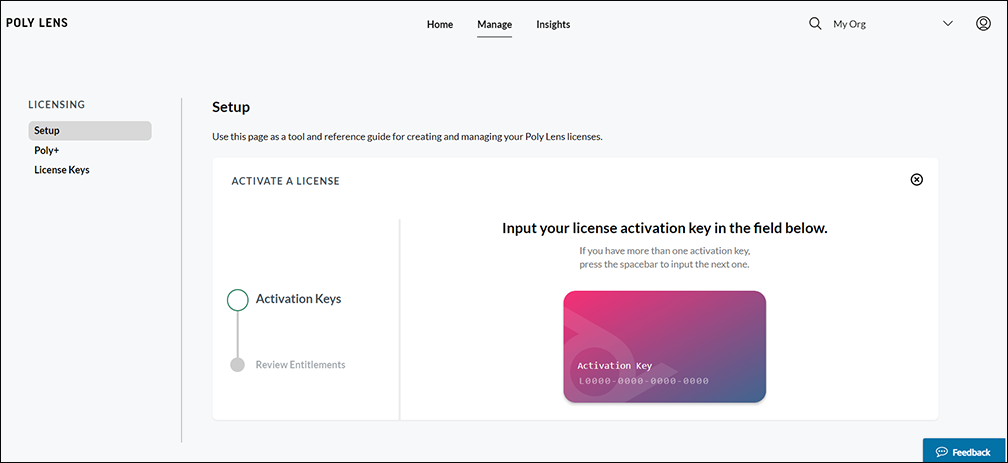
Task: Click the Poly Lens logo
Action: 37,23
